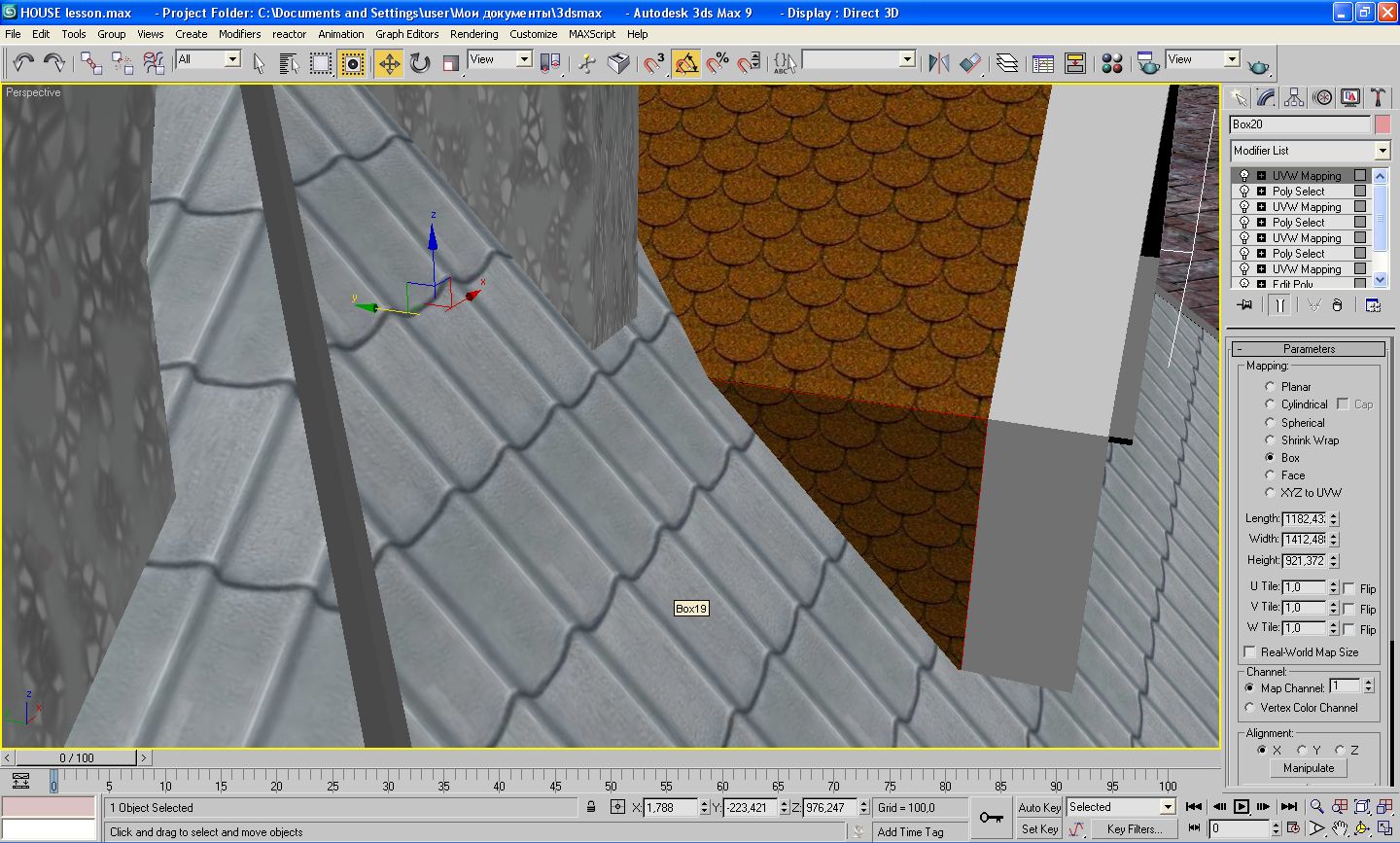
Task: Collapse the Parameters rollout header
Action: click(1309, 349)
